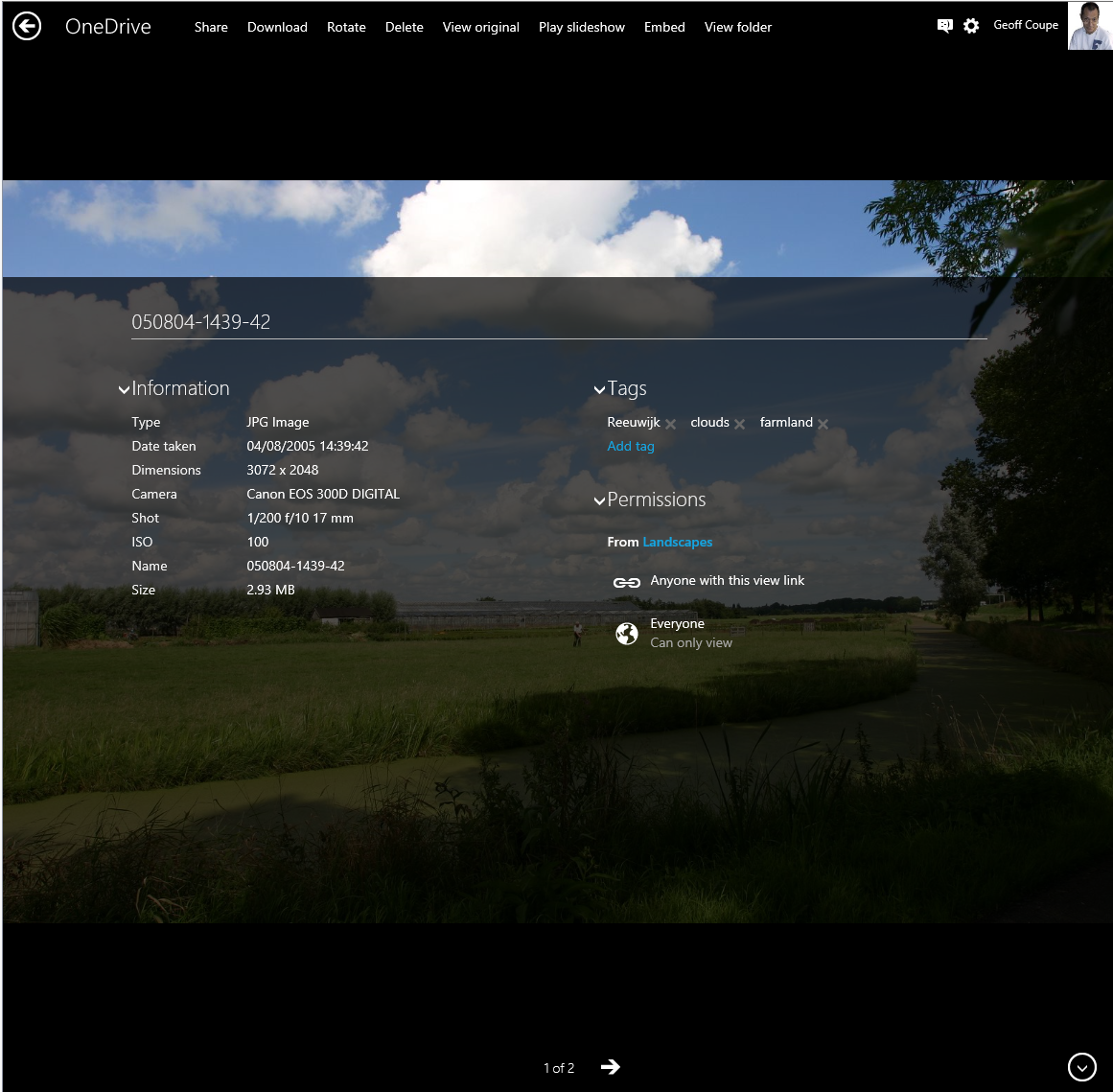Click the Everyone globe icon
The height and width of the screenshot is (1092, 1113).
click(626, 634)
